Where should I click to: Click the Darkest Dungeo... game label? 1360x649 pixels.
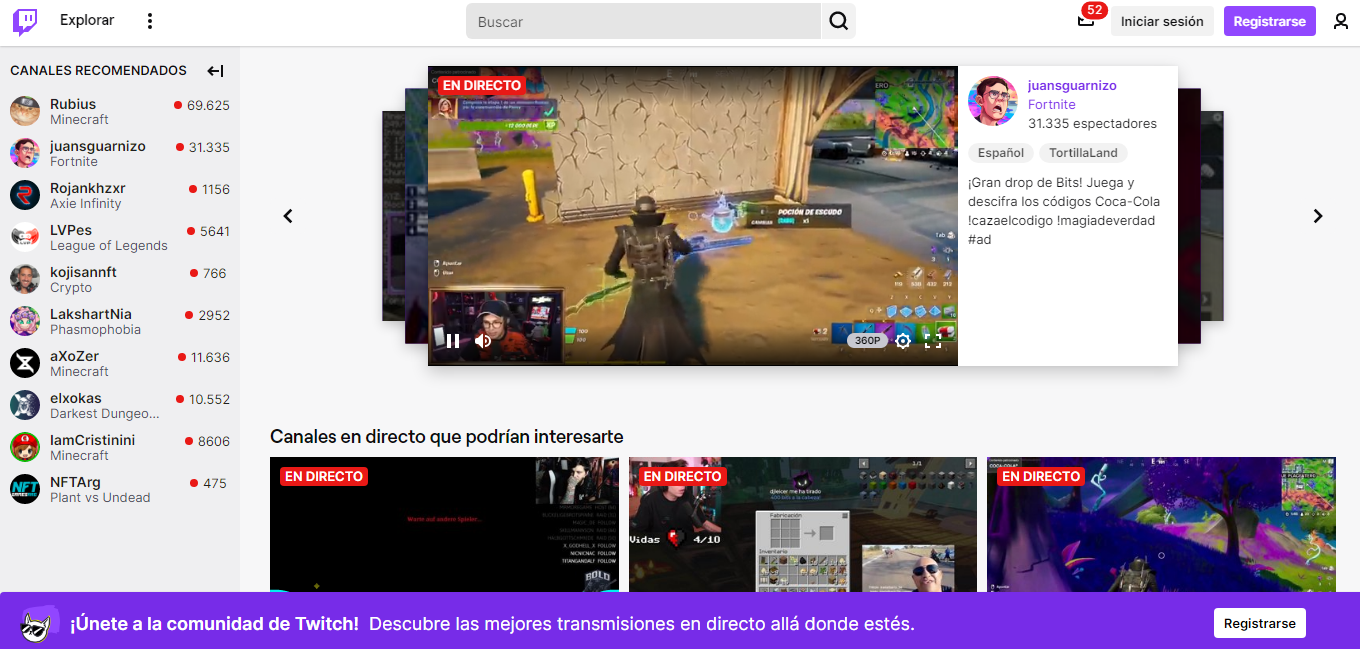tap(105, 414)
